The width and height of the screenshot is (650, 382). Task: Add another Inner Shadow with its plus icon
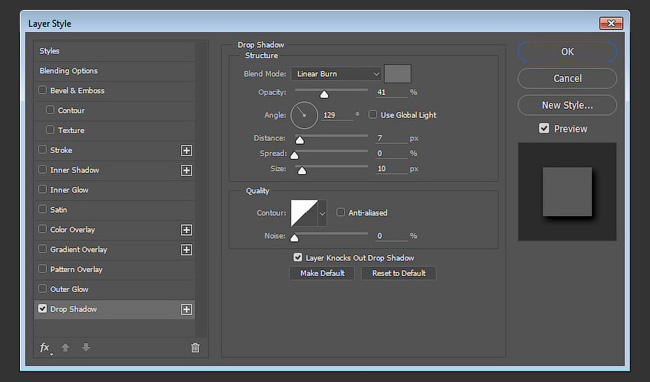[187, 170]
